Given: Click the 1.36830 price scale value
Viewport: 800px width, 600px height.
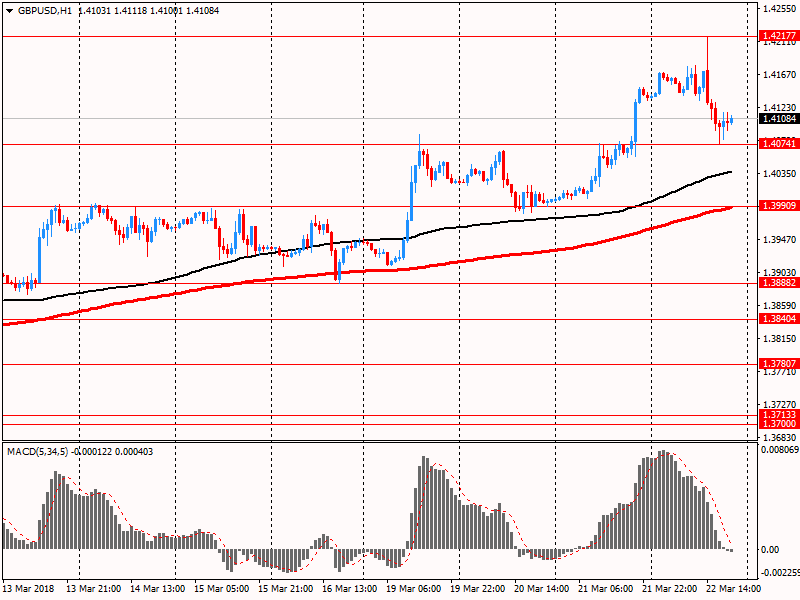Looking at the screenshot, I should 779,438.
